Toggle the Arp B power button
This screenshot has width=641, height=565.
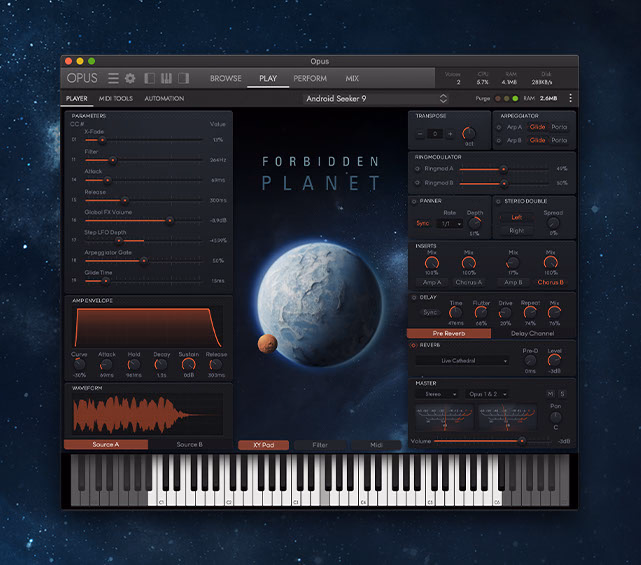tap(499, 140)
